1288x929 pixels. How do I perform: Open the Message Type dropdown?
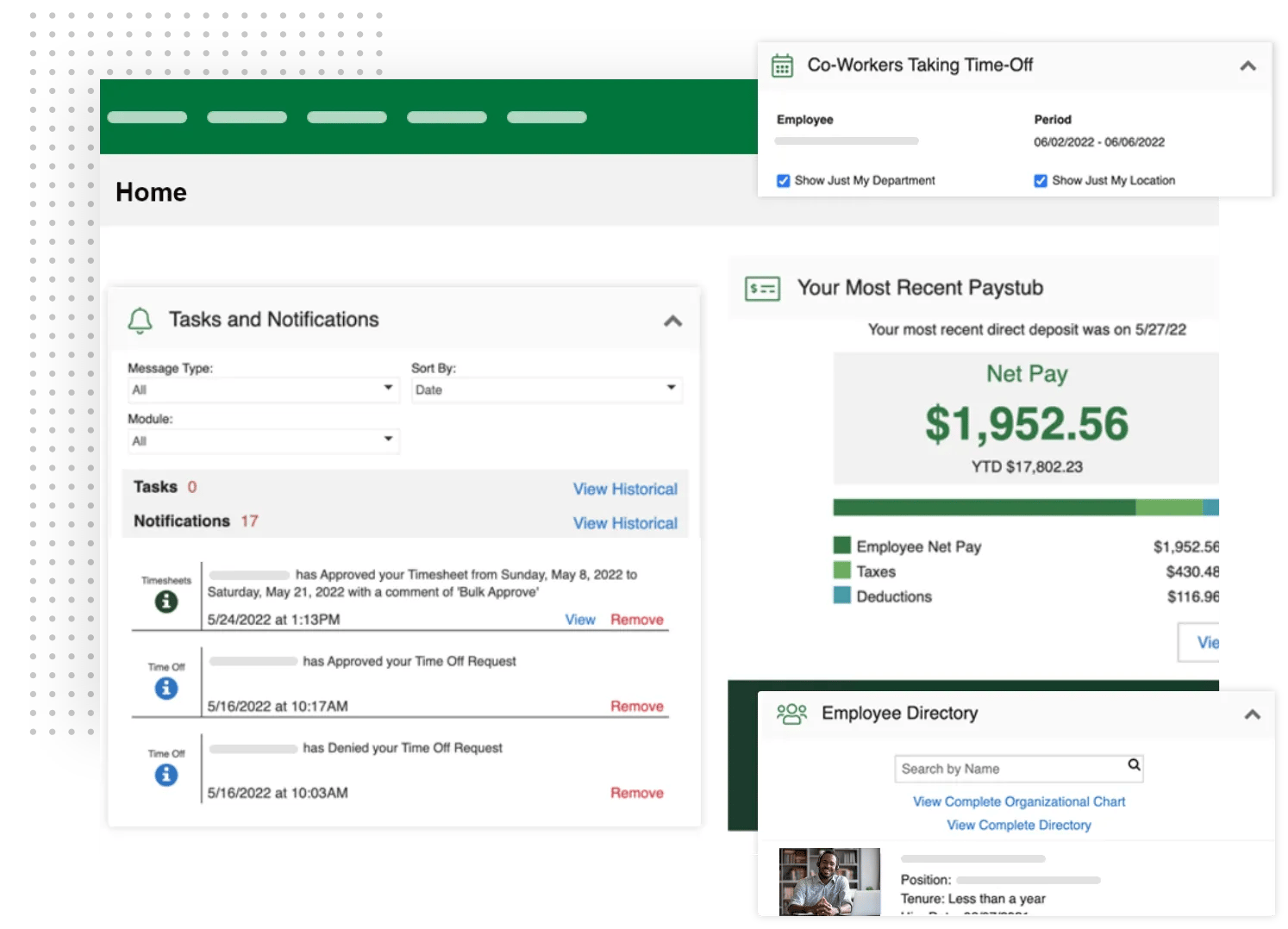click(263, 390)
